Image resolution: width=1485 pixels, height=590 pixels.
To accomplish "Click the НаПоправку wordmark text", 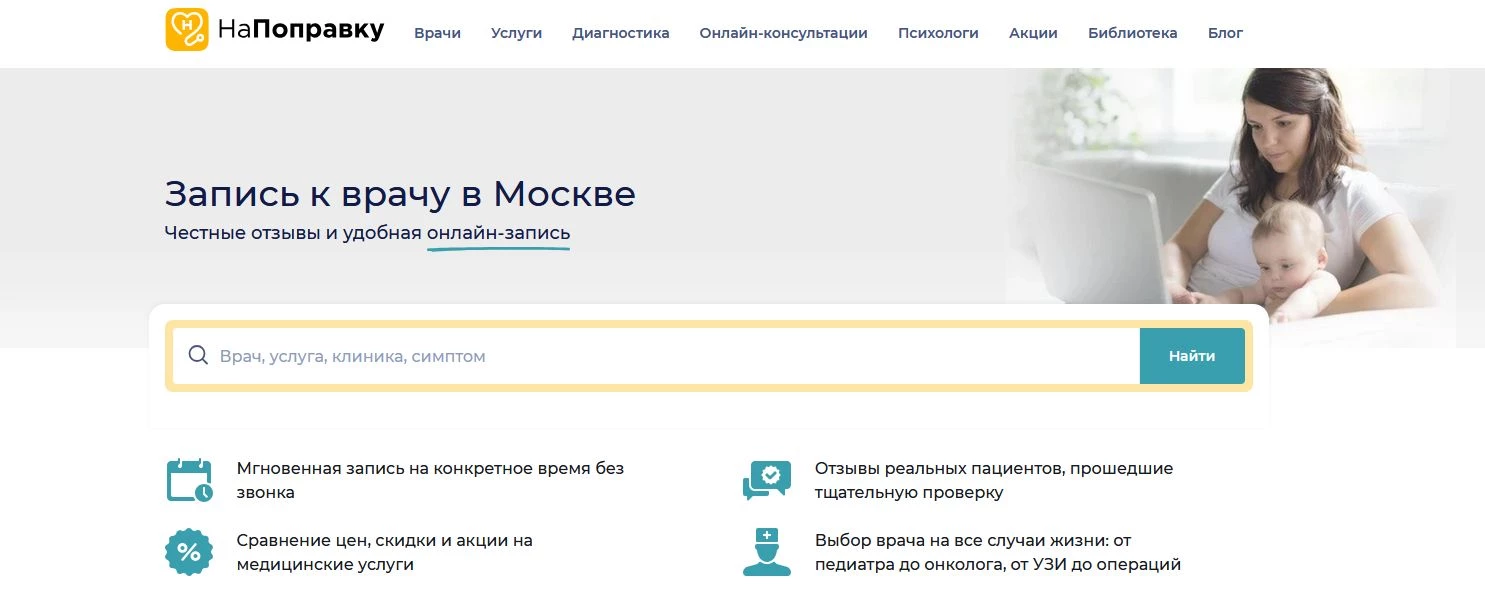I will [300, 29].
